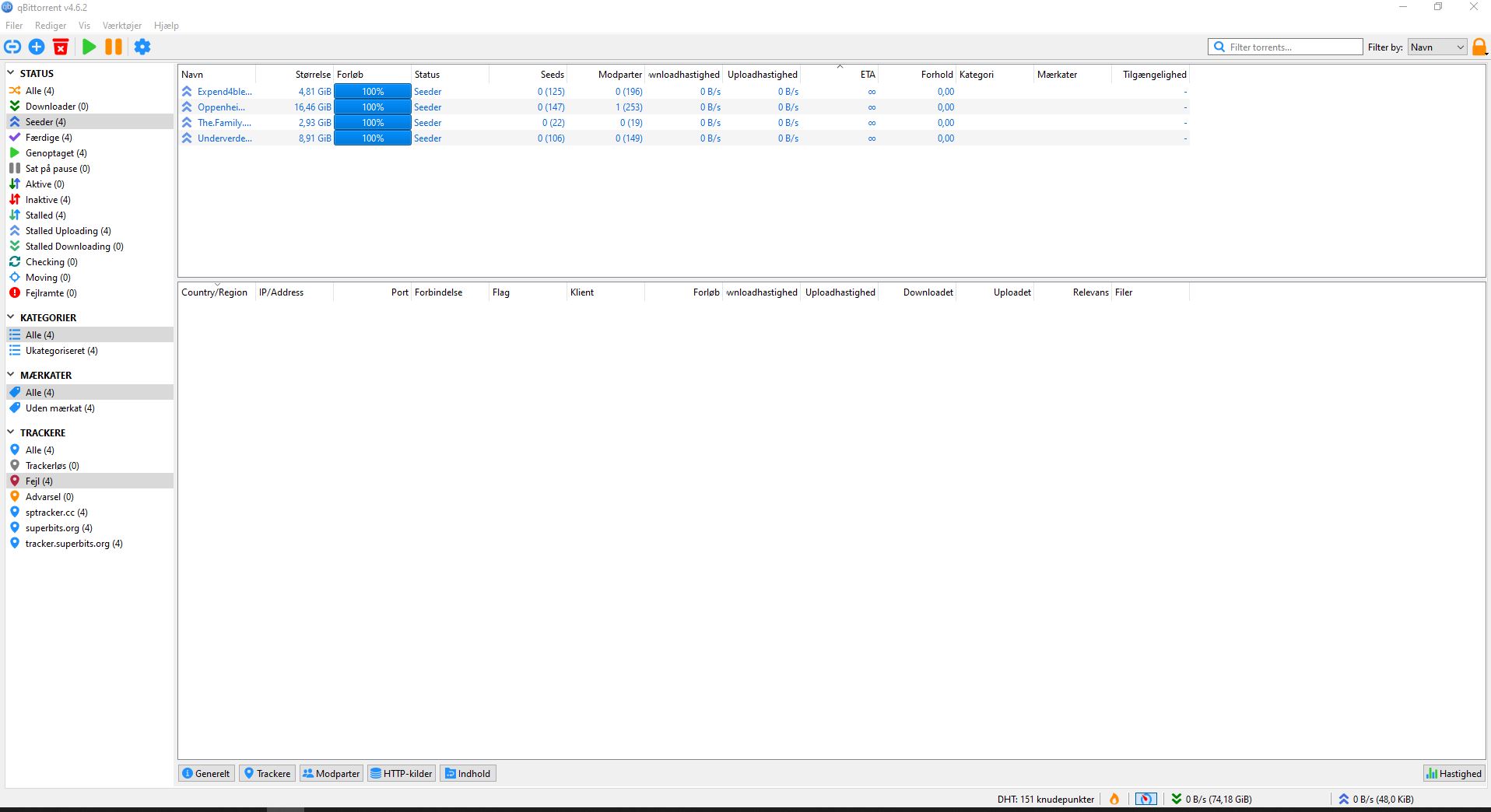The height and width of the screenshot is (812, 1491).
Task: Select Færdige (4) filter
Action: 89,138
